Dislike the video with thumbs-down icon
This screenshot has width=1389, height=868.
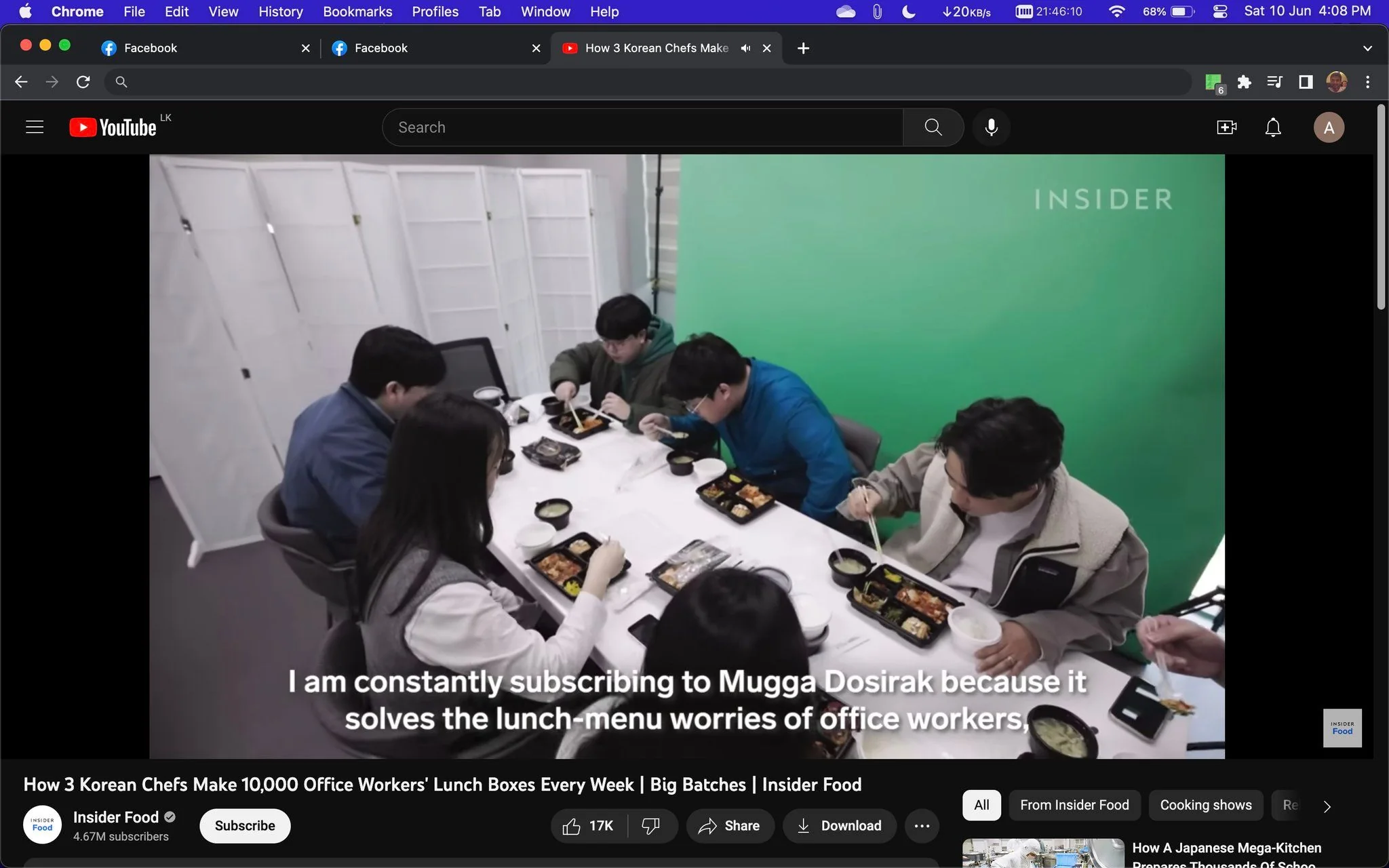(650, 825)
